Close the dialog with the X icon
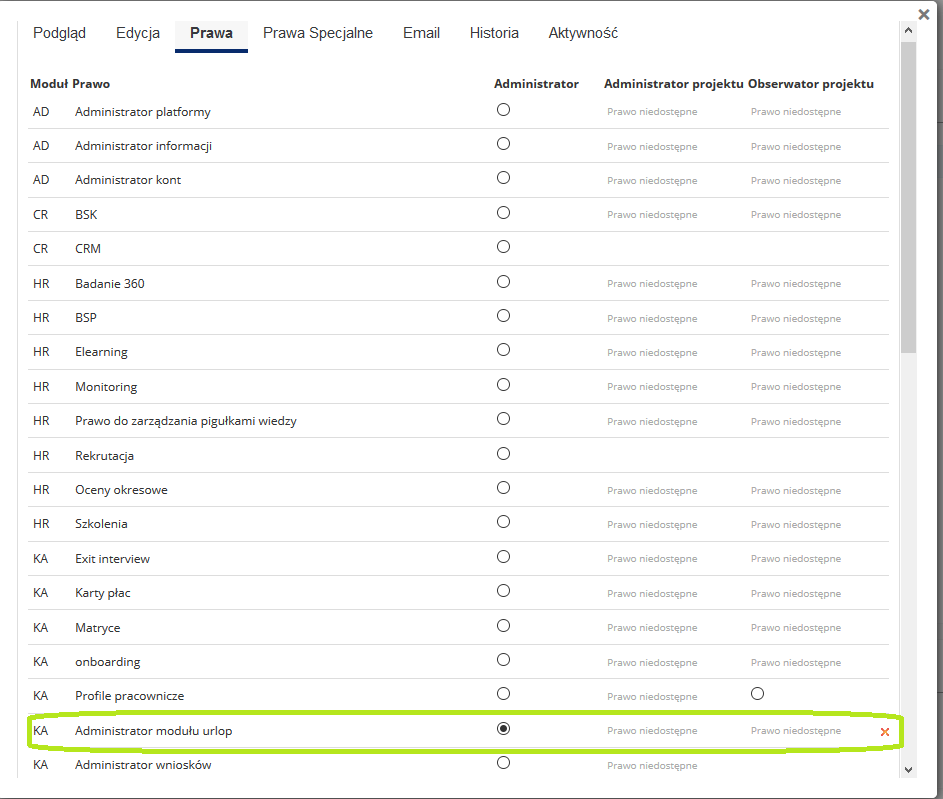This screenshot has height=799, width=943. point(924,14)
